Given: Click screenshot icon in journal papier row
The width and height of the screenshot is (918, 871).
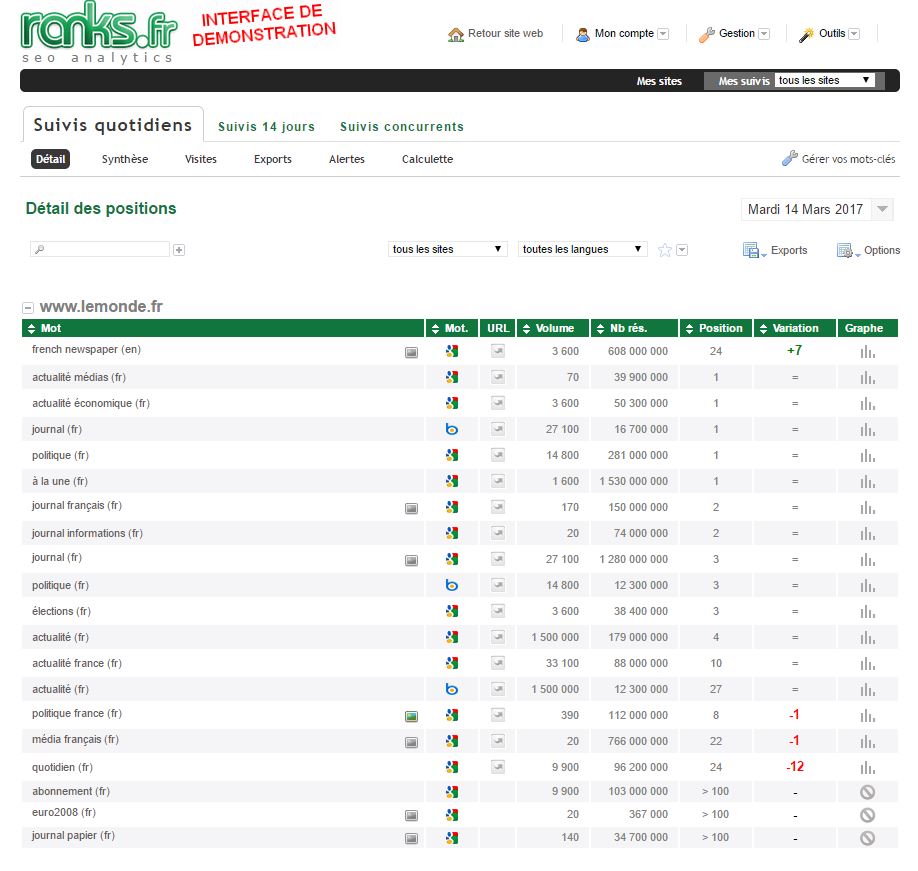Looking at the screenshot, I should tap(412, 839).
